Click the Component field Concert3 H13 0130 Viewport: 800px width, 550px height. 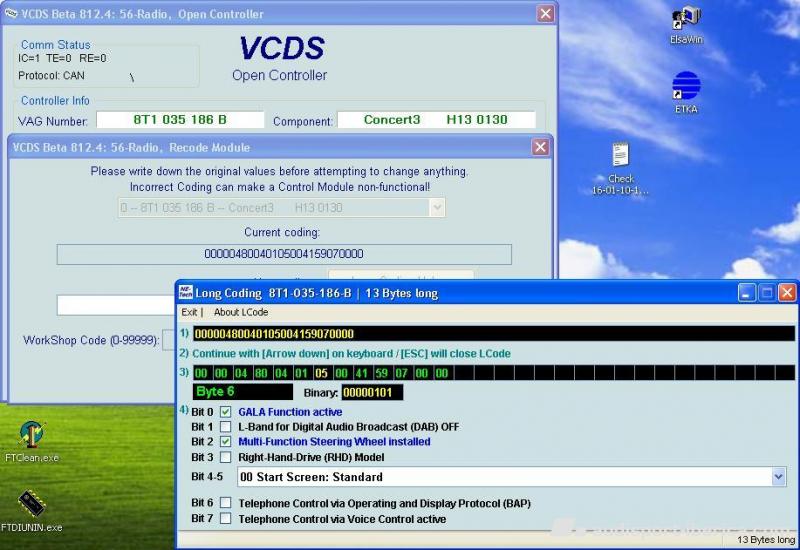(436, 119)
